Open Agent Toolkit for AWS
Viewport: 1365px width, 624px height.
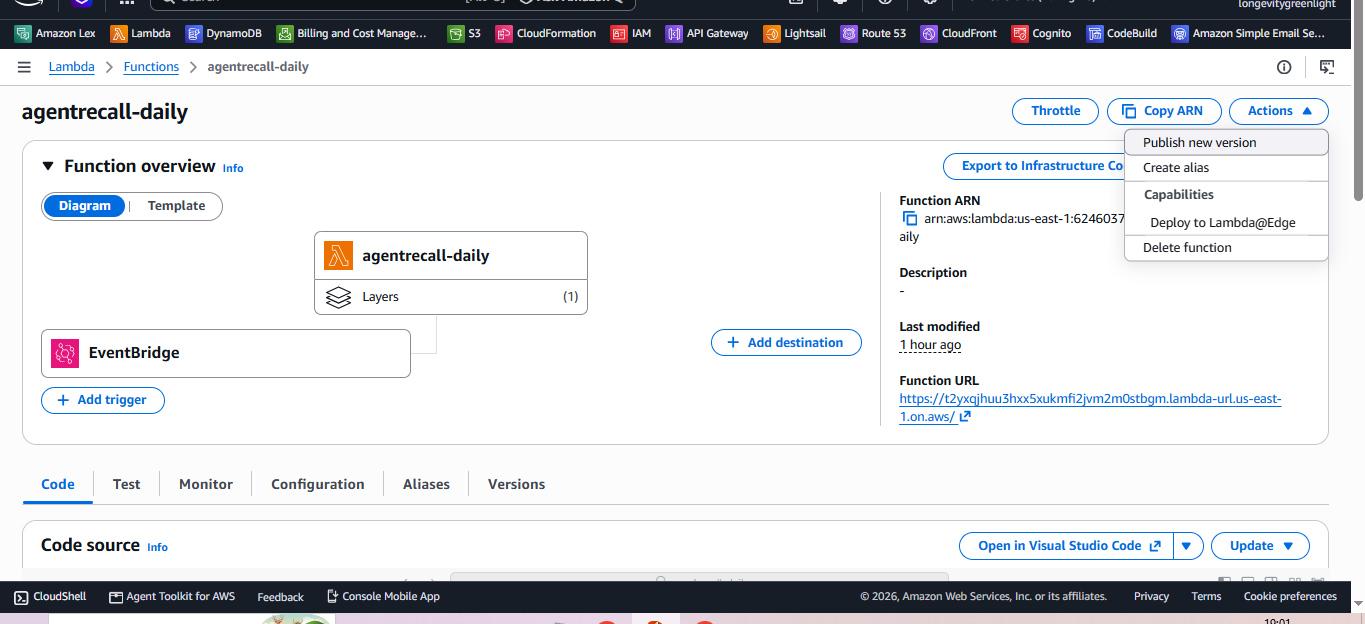[172, 596]
